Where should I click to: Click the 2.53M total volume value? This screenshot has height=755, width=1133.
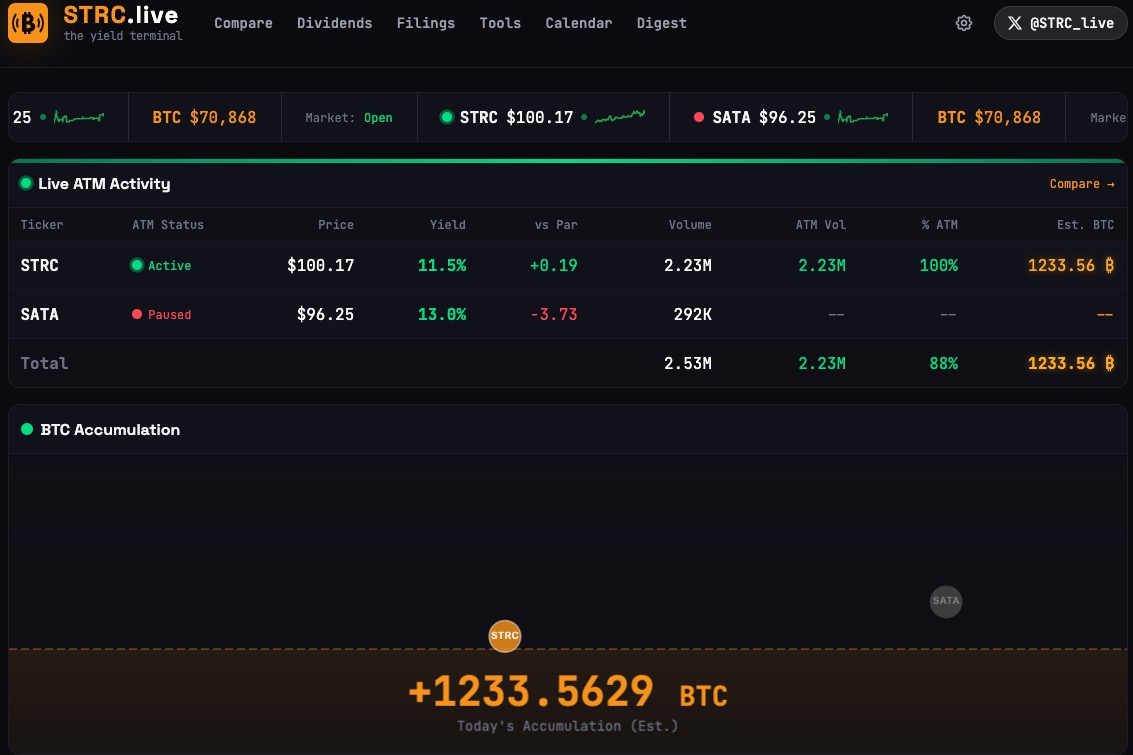click(688, 363)
